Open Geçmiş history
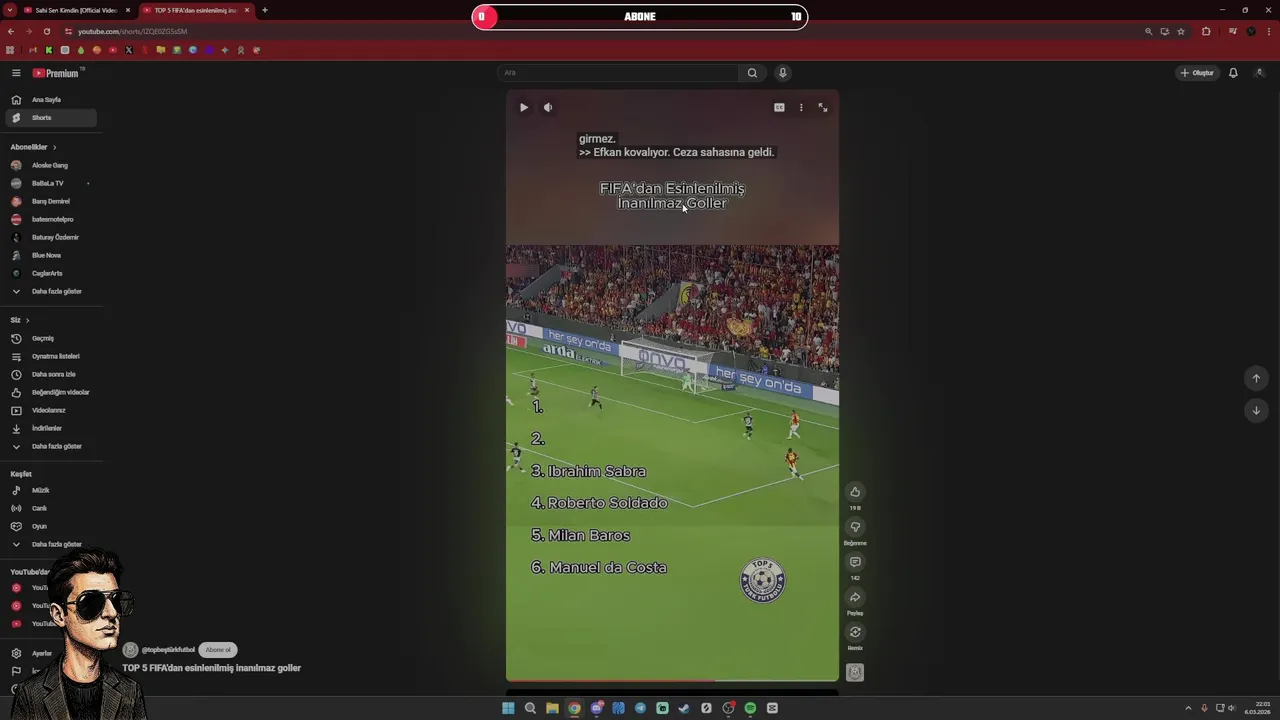Screen dimensions: 1280x720 point(50,338)
